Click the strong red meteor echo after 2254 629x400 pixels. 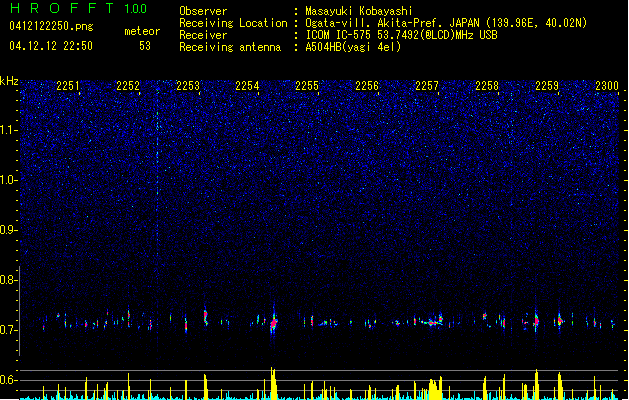pyautogui.click(x=274, y=322)
